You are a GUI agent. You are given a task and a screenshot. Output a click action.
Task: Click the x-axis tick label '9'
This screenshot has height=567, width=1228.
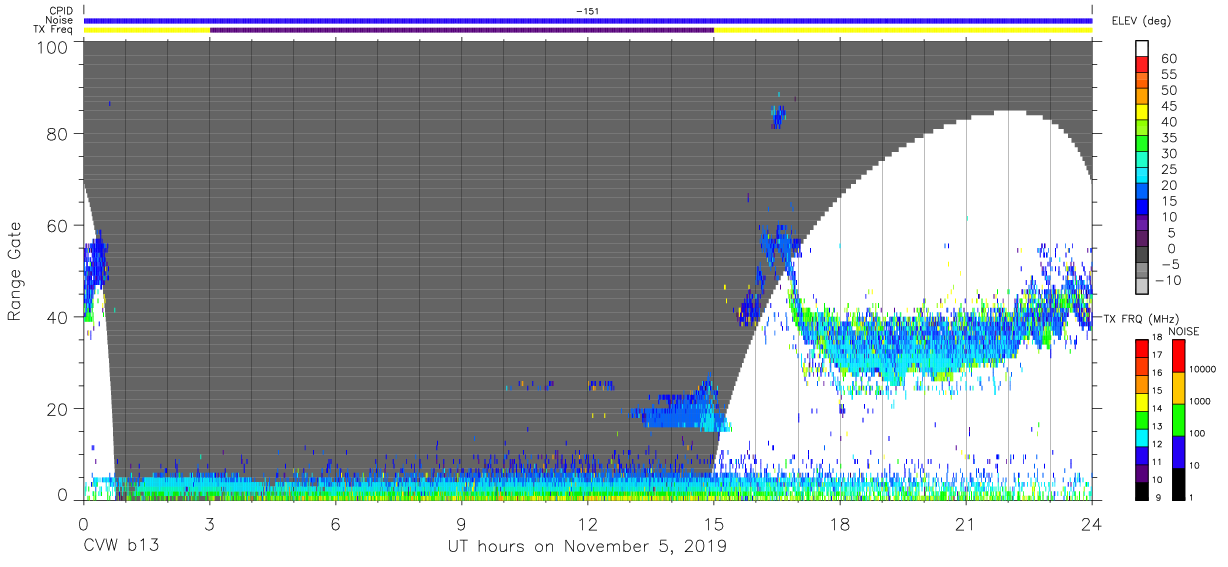click(462, 524)
